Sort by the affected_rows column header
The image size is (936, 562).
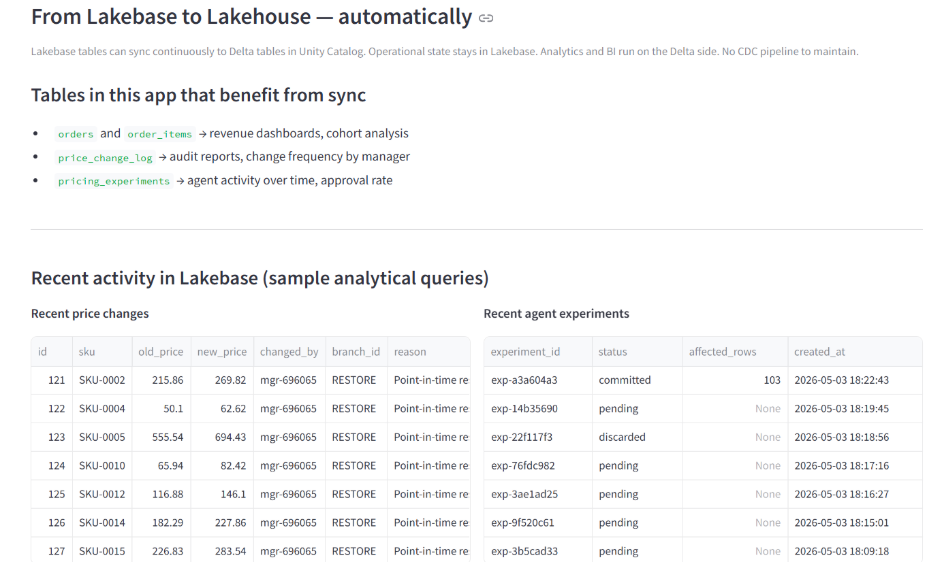coord(735,352)
